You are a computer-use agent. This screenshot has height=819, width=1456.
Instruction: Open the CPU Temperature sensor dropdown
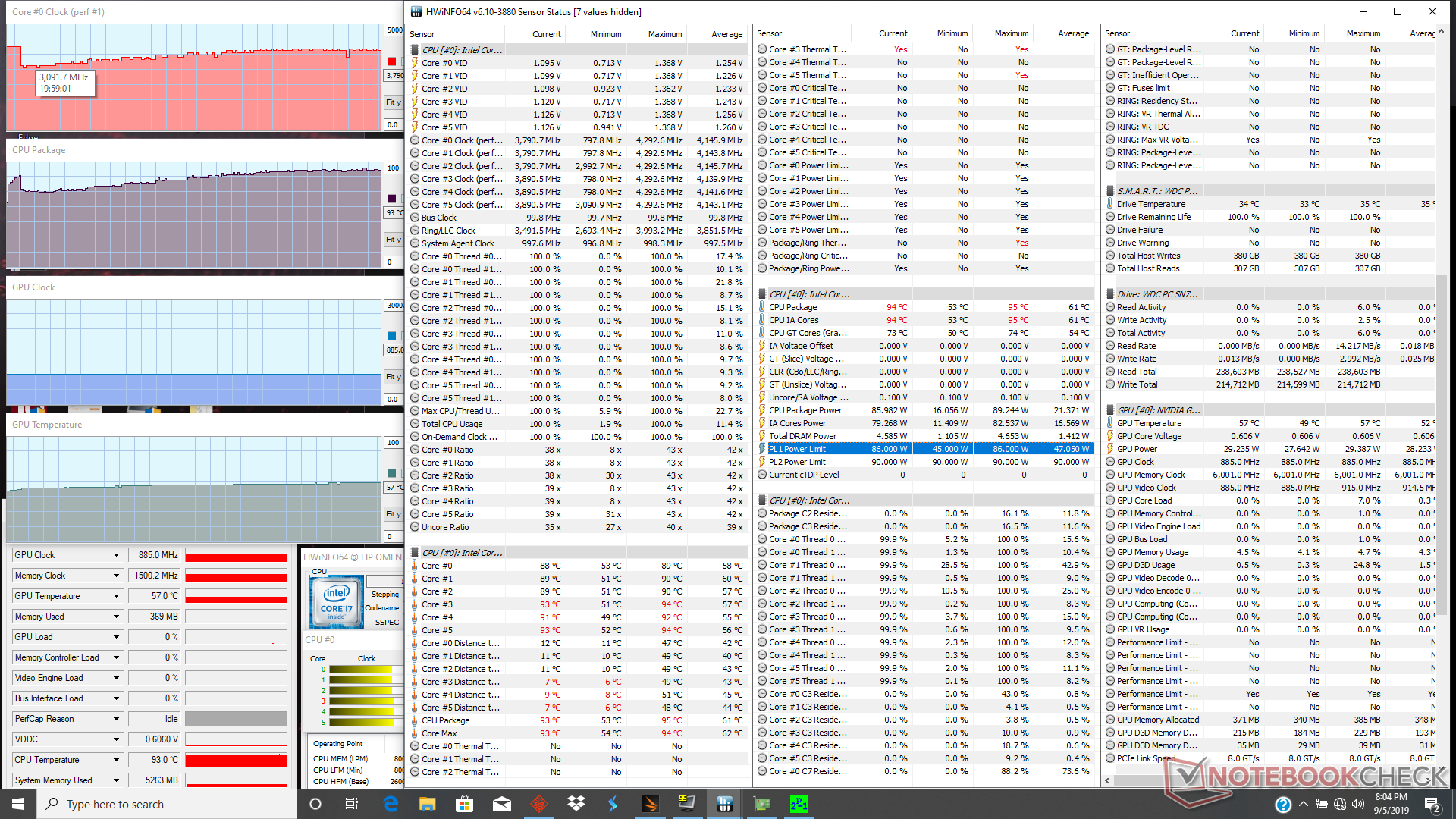(x=116, y=760)
